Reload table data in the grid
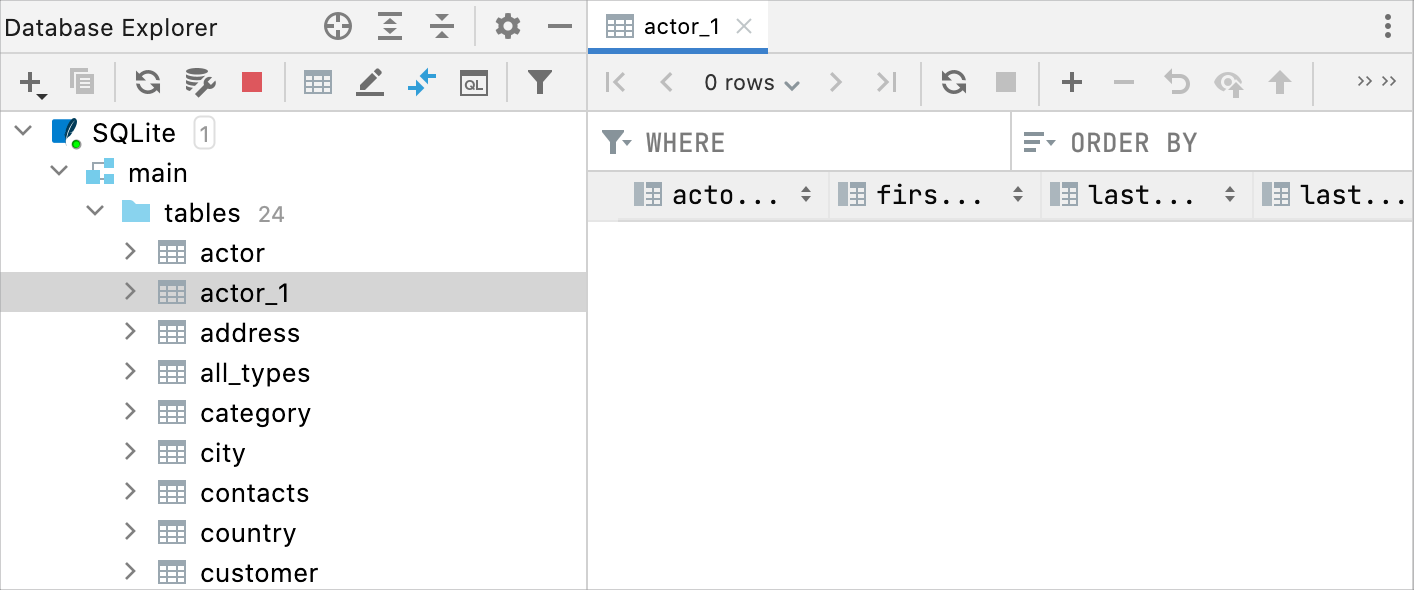 click(953, 82)
